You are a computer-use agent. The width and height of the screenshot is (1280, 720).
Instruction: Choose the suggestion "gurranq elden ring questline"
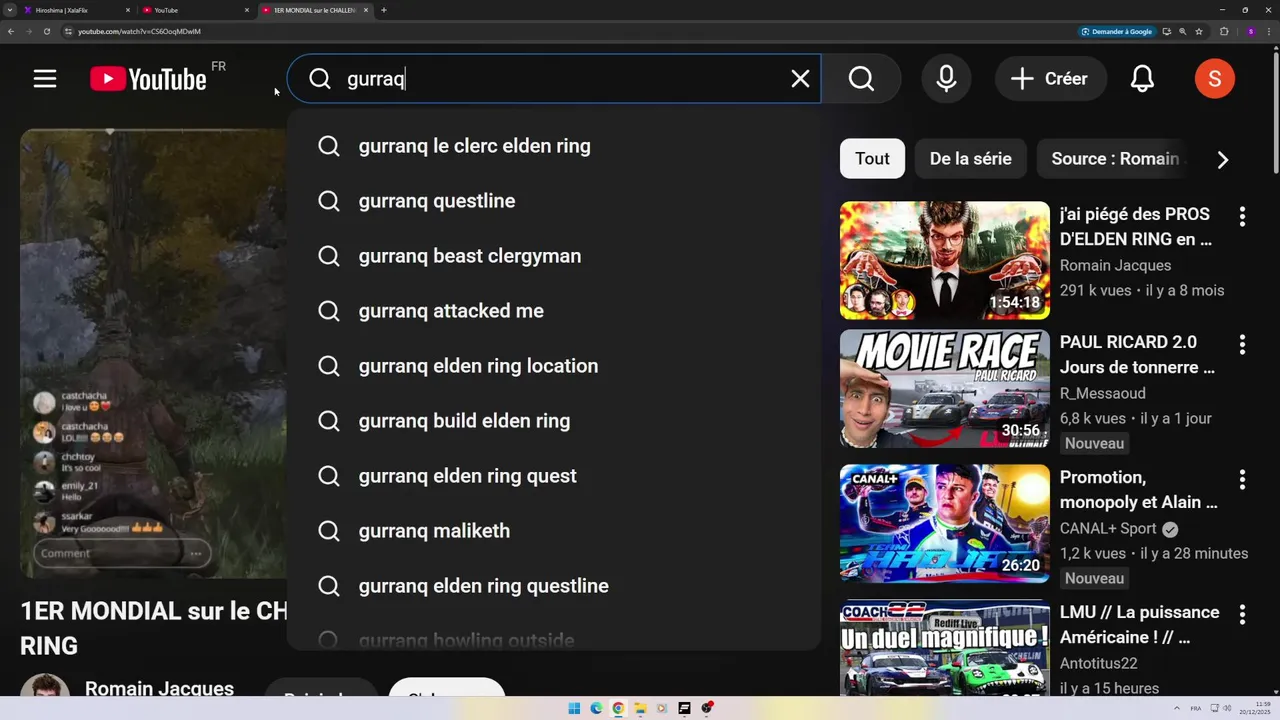554,586
